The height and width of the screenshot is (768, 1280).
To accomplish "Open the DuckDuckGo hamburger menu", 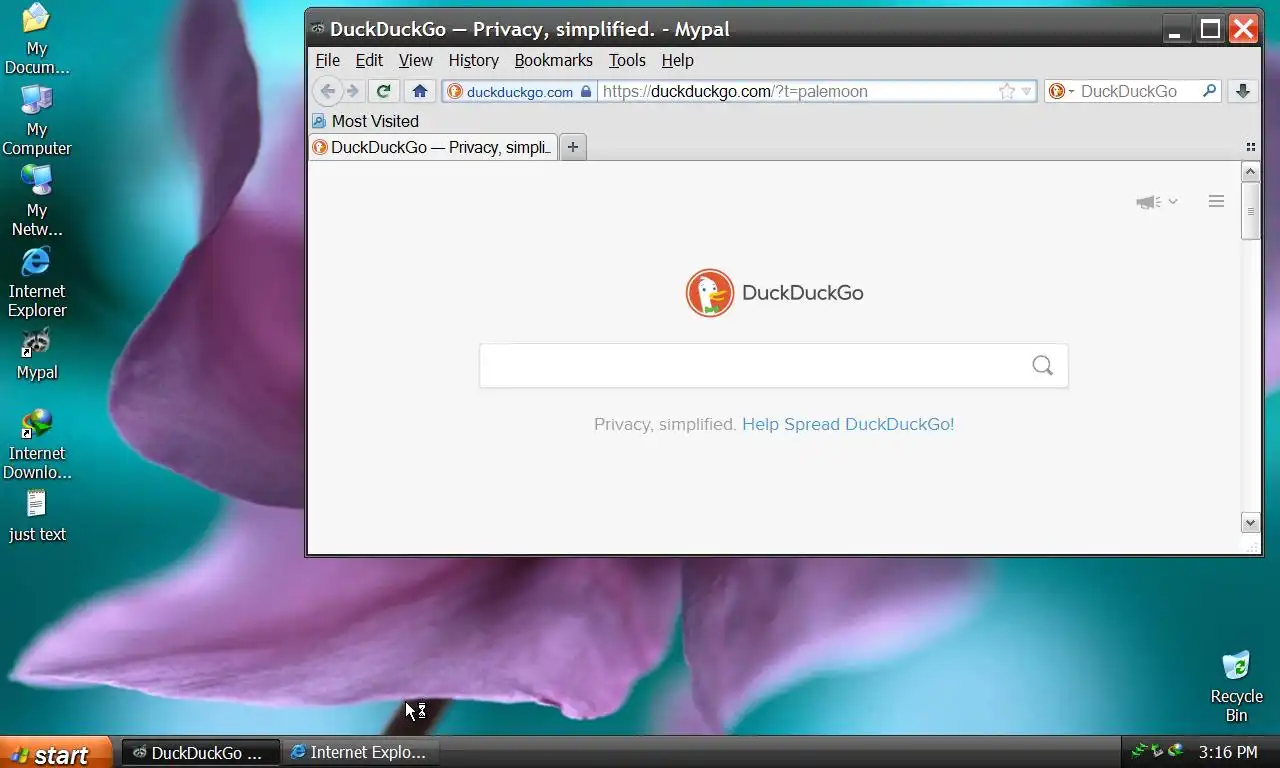I will (x=1216, y=201).
